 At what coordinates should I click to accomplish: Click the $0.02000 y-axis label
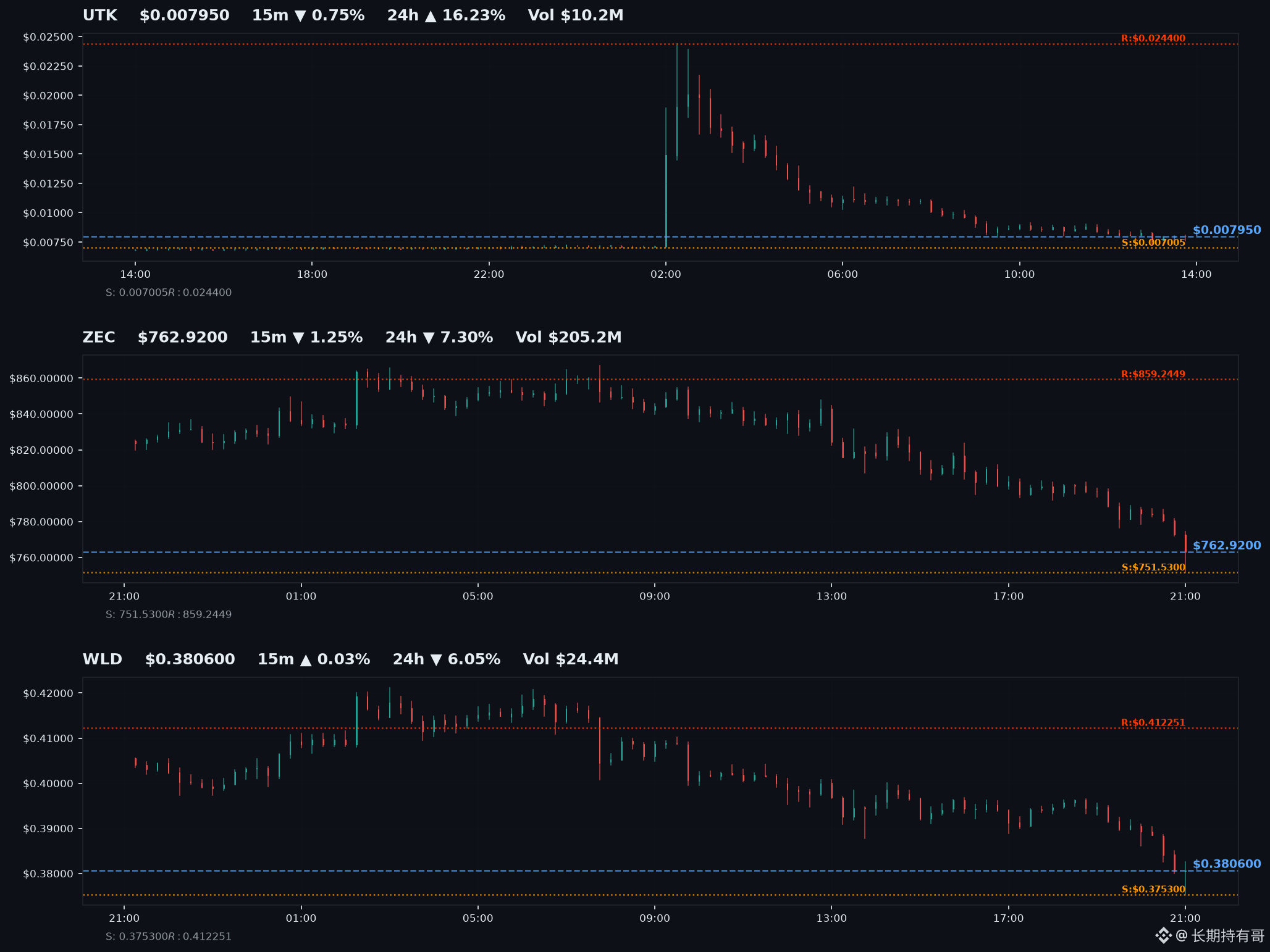click(x=48, y=96)
